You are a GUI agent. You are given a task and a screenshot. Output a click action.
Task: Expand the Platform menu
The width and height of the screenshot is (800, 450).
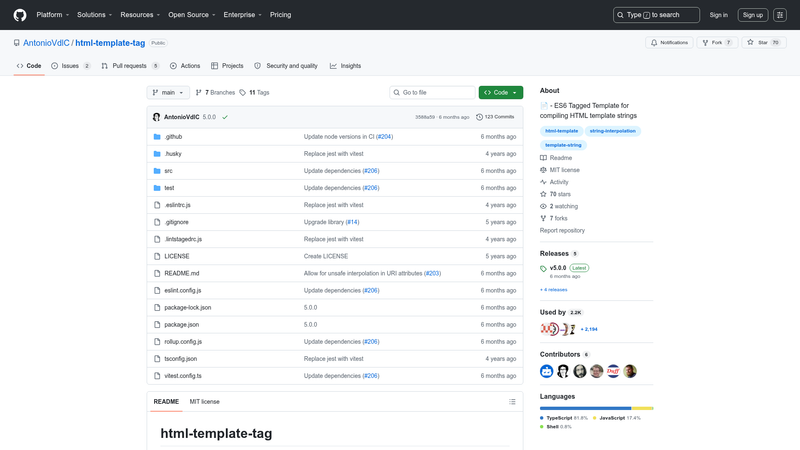click(x=53, y=15)
